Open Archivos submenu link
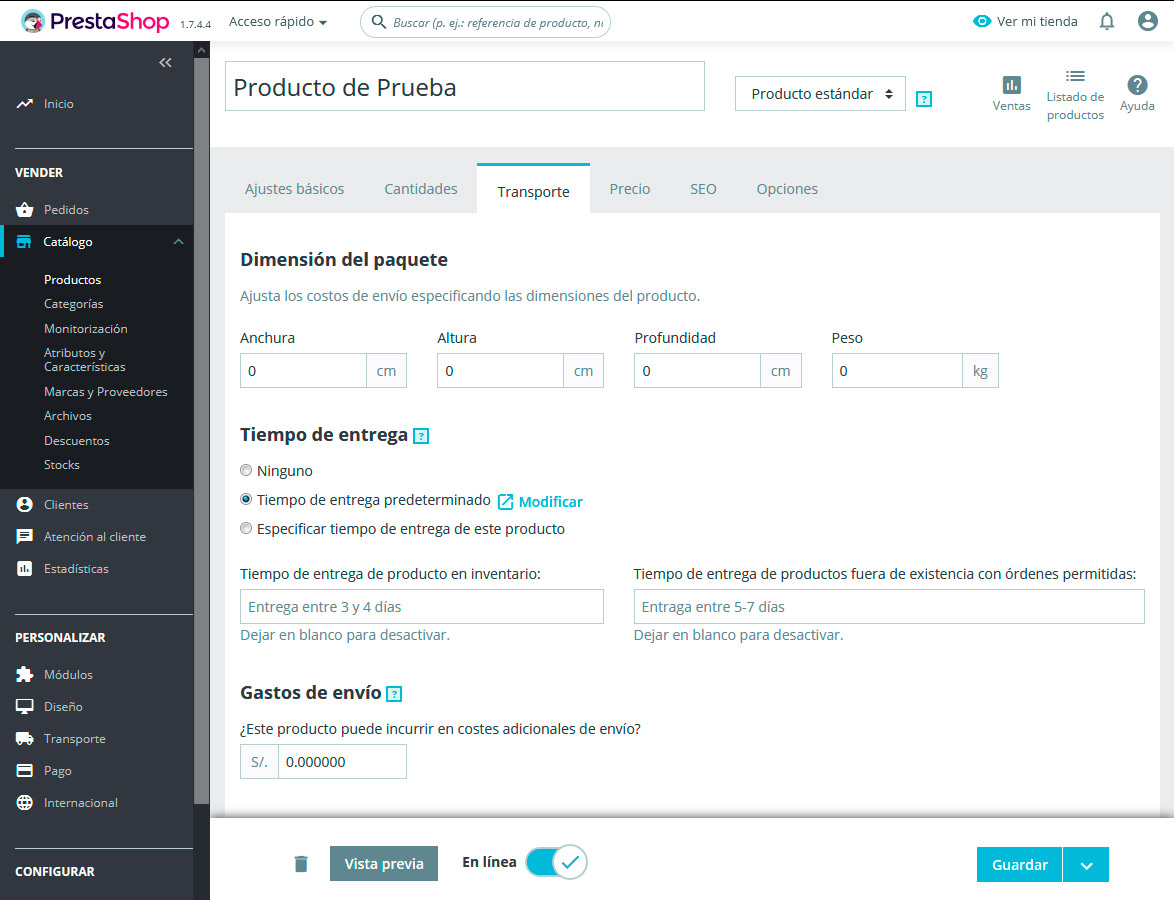This screenshot has width=1174, height=900. pyautogui.click(x=67, y=416)
